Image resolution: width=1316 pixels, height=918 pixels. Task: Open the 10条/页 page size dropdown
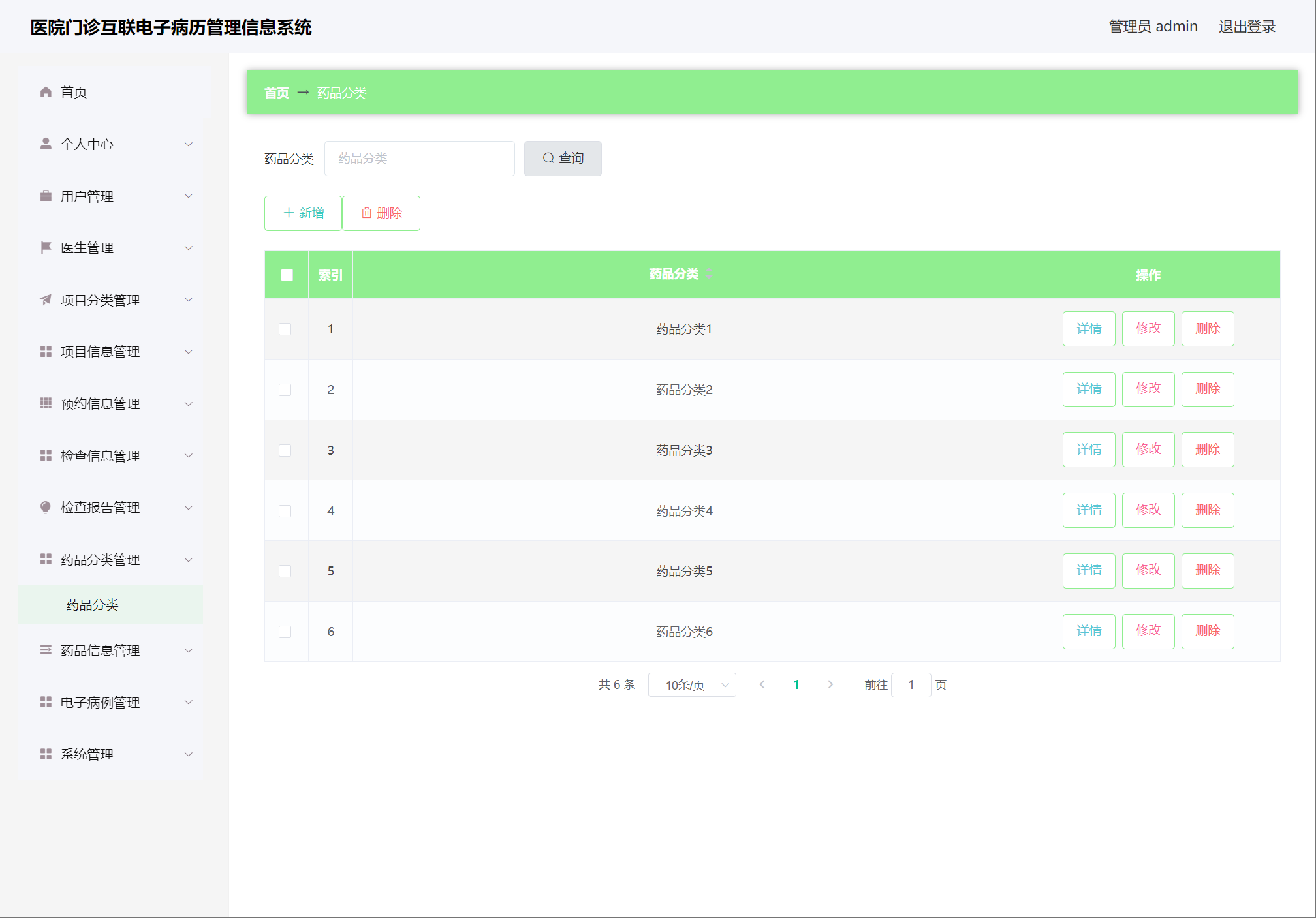691,684
